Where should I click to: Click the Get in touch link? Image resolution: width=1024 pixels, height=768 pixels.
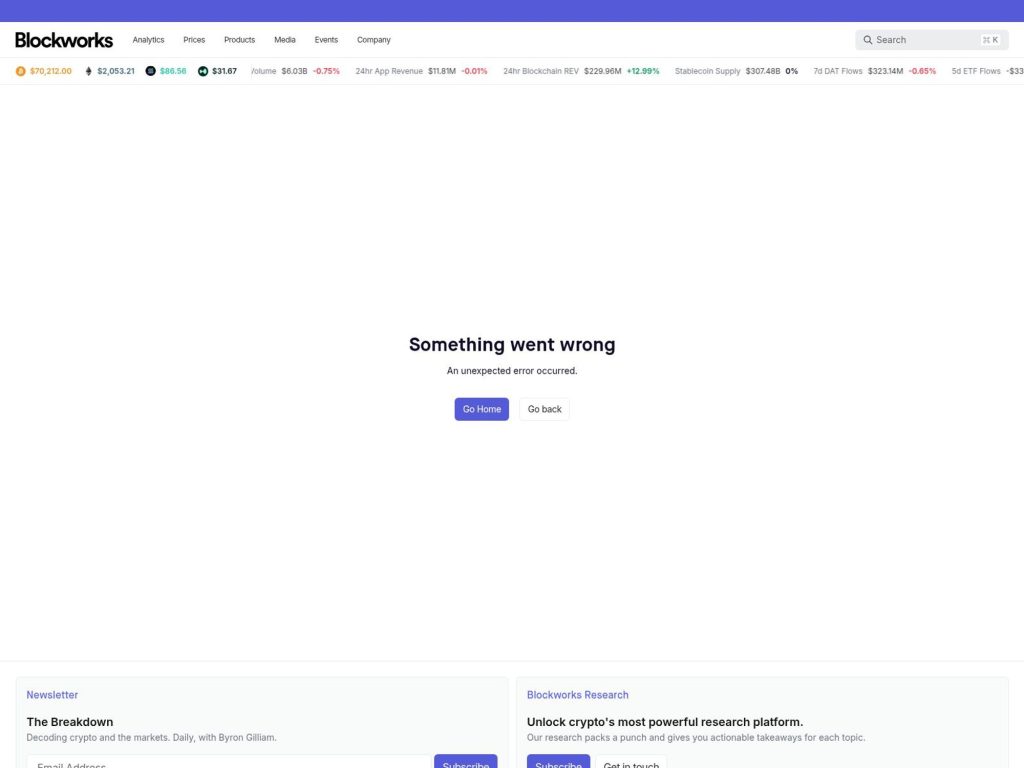(631, 764)
